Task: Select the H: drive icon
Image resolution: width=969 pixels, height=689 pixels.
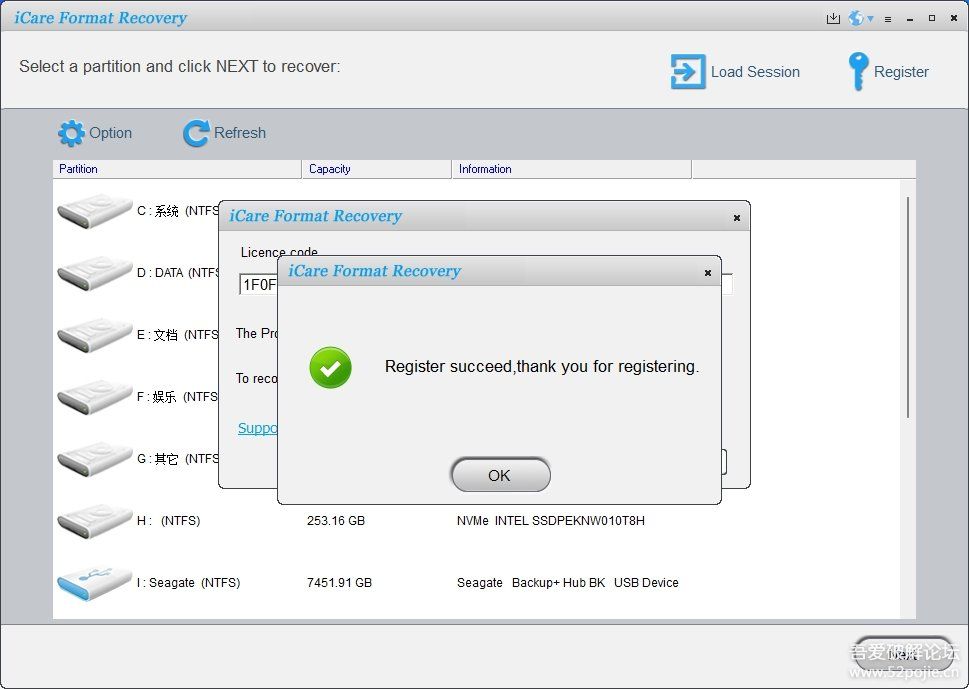Action: (94, 521)
